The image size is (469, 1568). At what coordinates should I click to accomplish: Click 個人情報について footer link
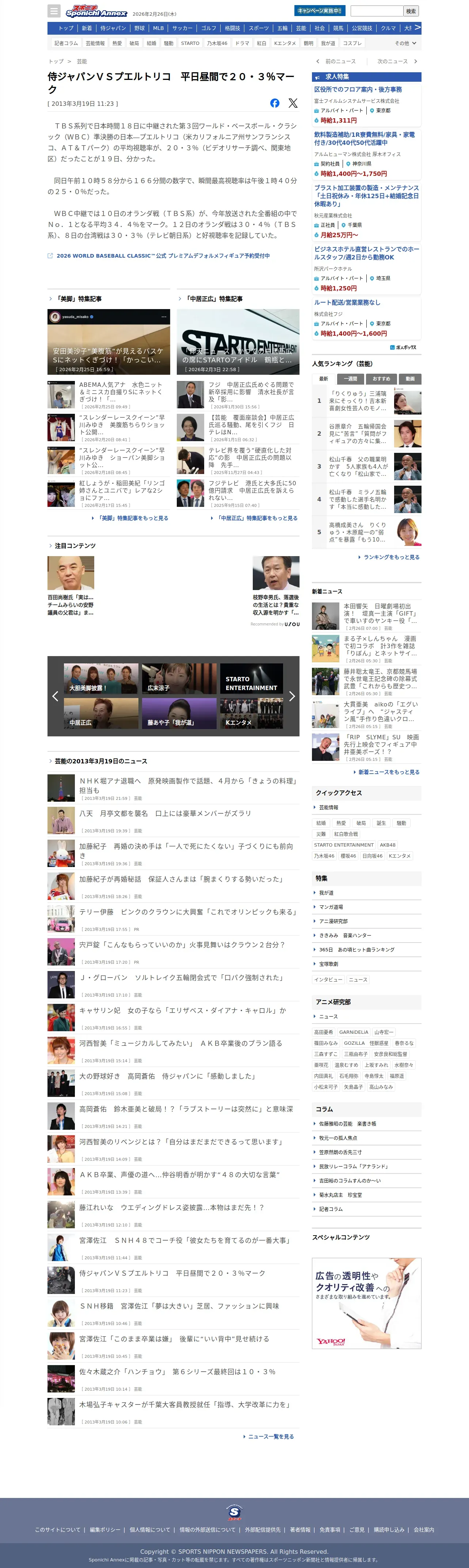[150, 1530]
